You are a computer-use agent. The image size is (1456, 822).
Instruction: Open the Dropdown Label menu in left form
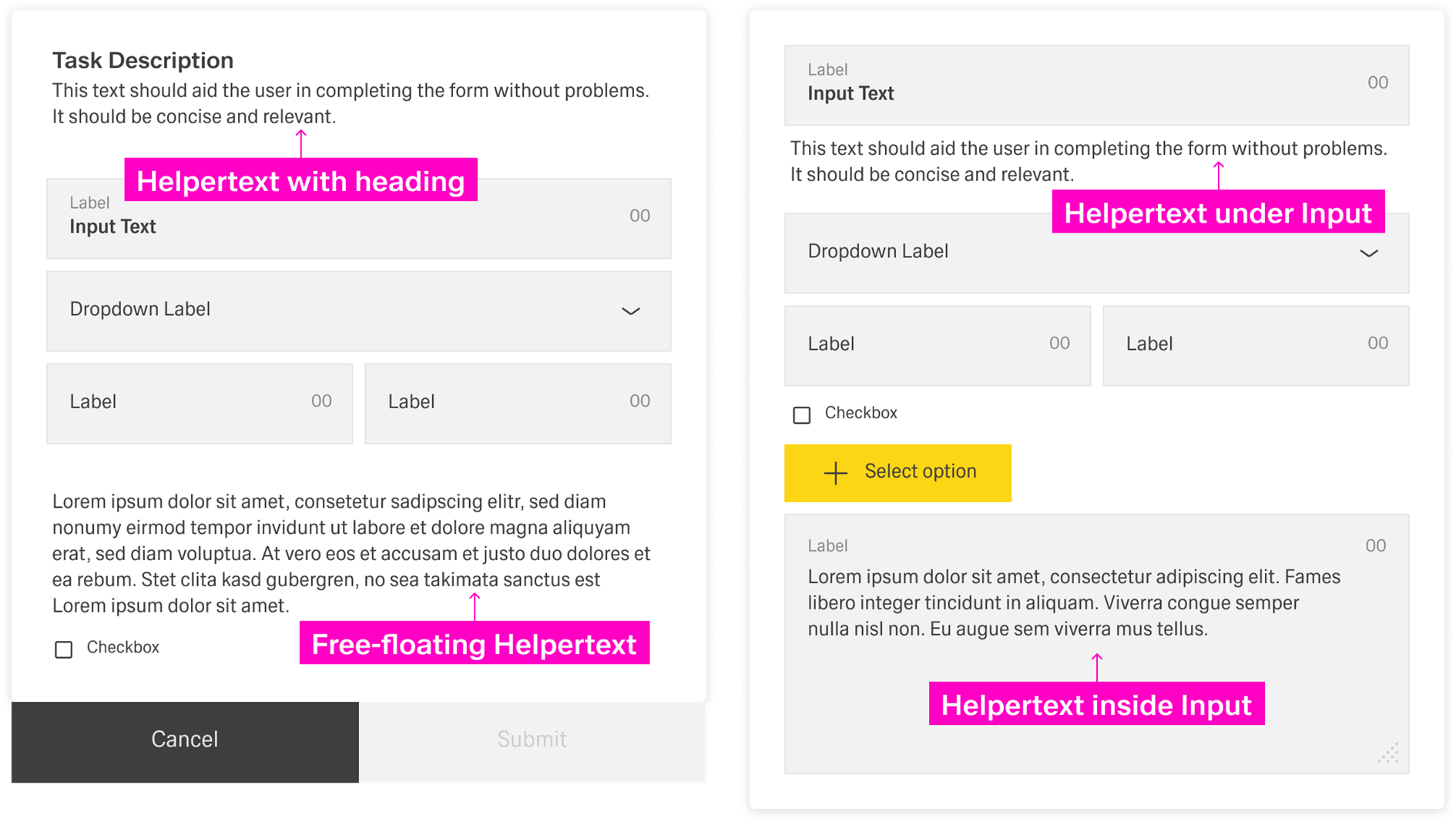(358, 311)
